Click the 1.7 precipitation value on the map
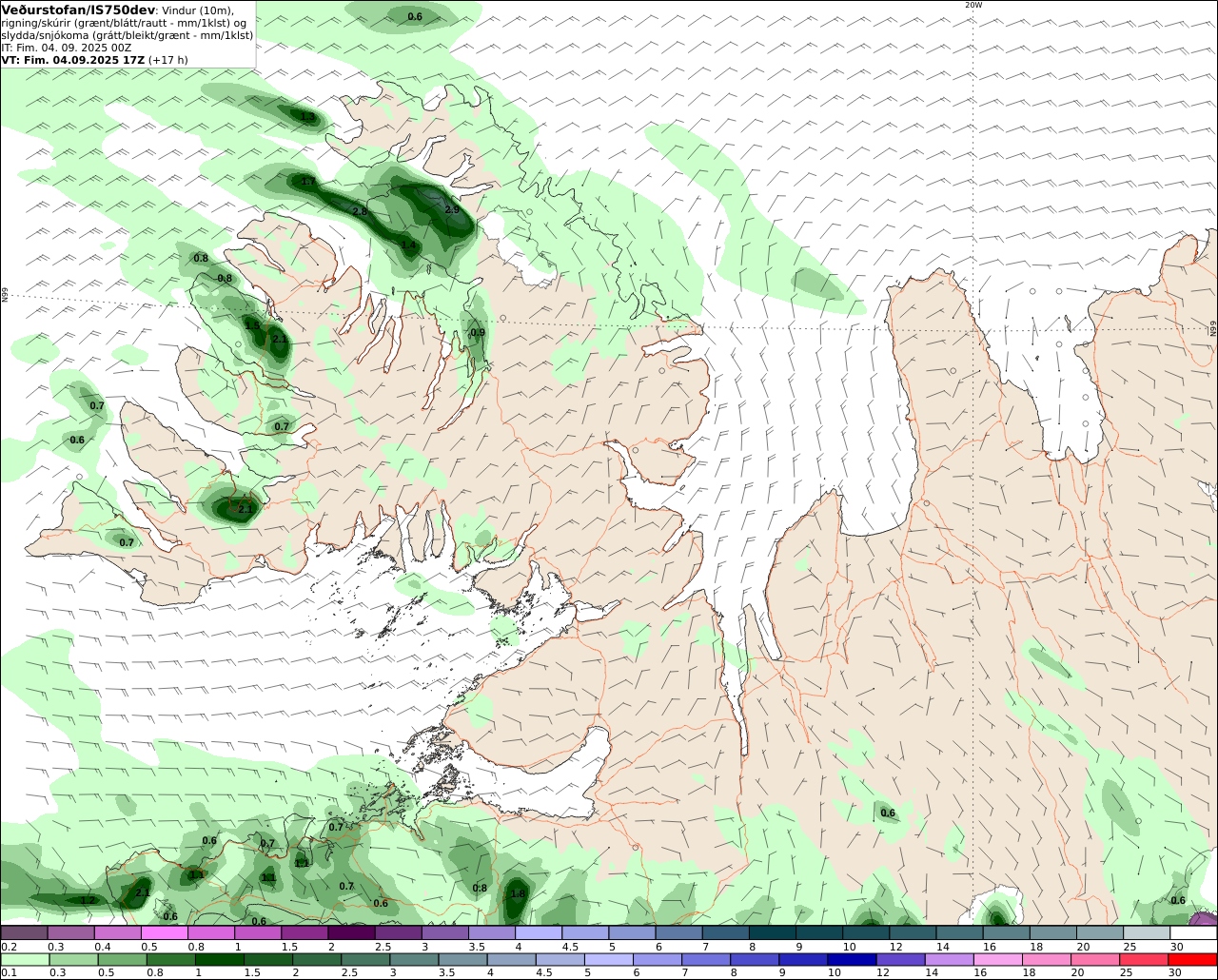The height and width of the screenshot is (980, 1218). pos(308,182)
